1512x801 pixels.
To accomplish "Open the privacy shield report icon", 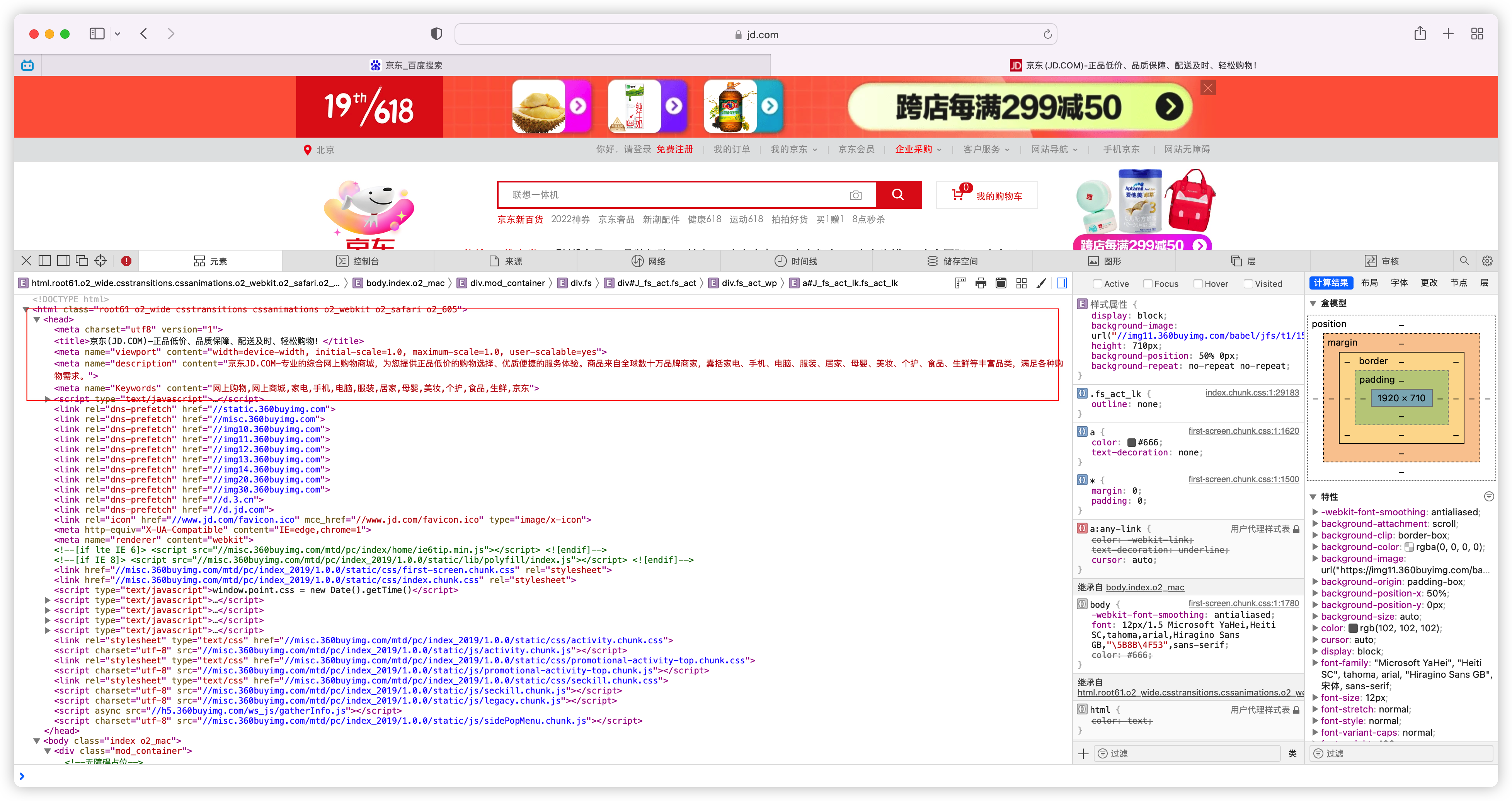I will pos(436,34).
